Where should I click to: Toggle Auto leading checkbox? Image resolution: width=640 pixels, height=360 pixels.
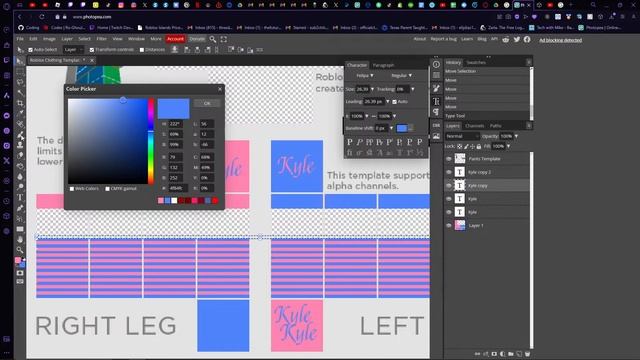point(394,102)
